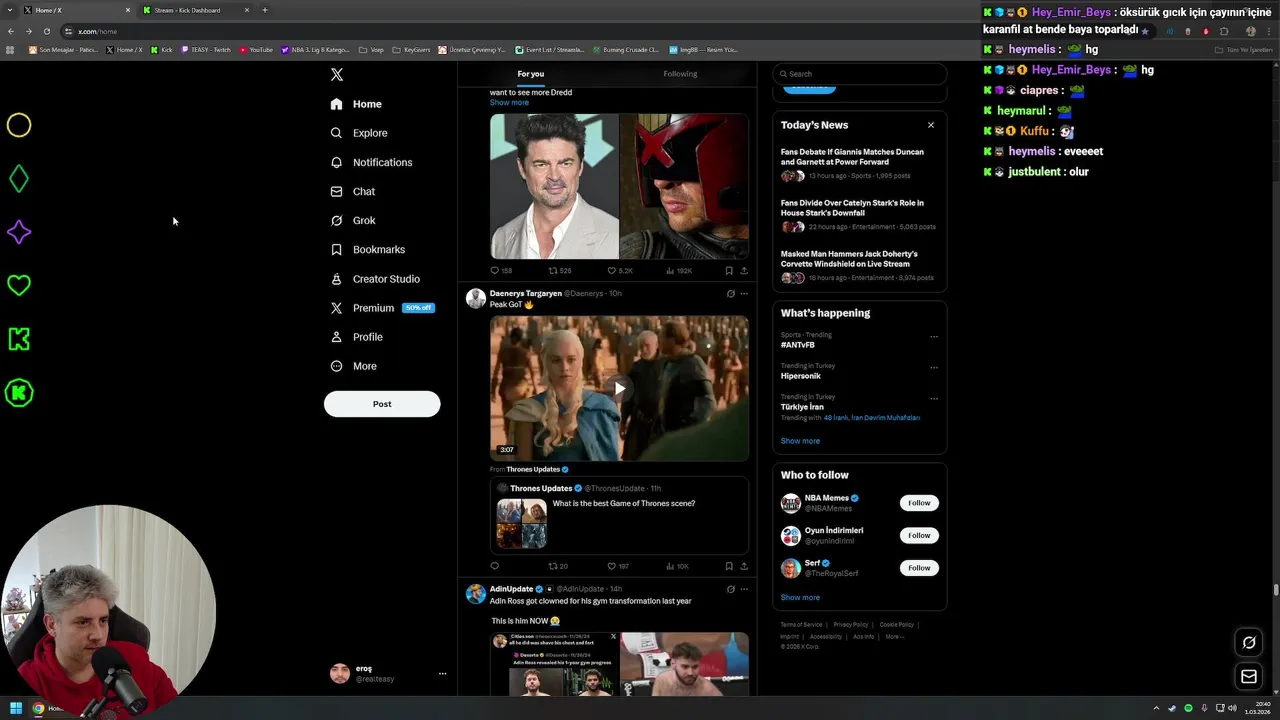This screenshot has height=720, width=1280.
Task: Open the quoted Thrones Updates post
Action: tap(619, 514)
